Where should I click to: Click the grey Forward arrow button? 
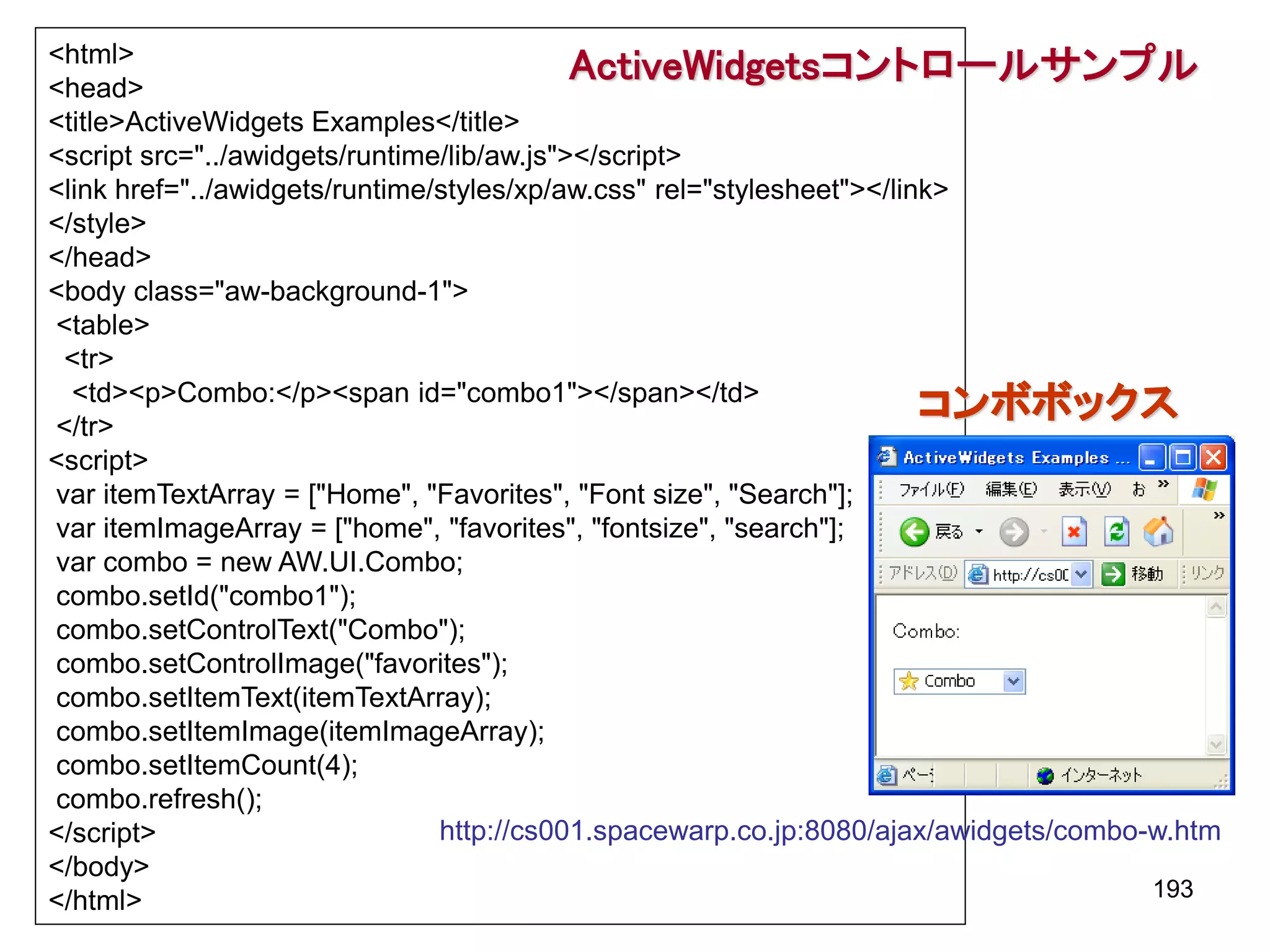[1014, 532]
